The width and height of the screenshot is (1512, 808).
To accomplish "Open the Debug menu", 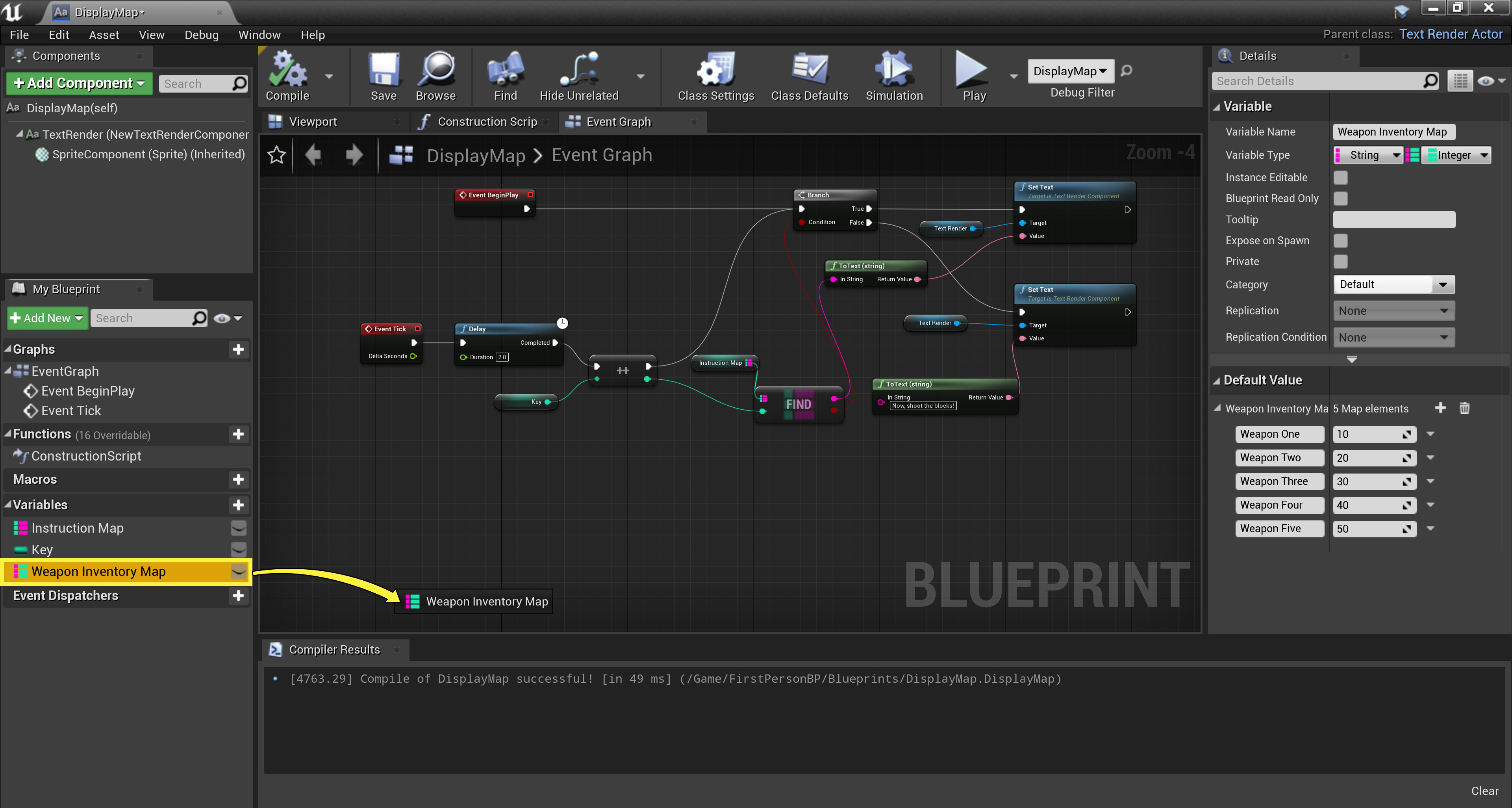I will pos(201,35).
